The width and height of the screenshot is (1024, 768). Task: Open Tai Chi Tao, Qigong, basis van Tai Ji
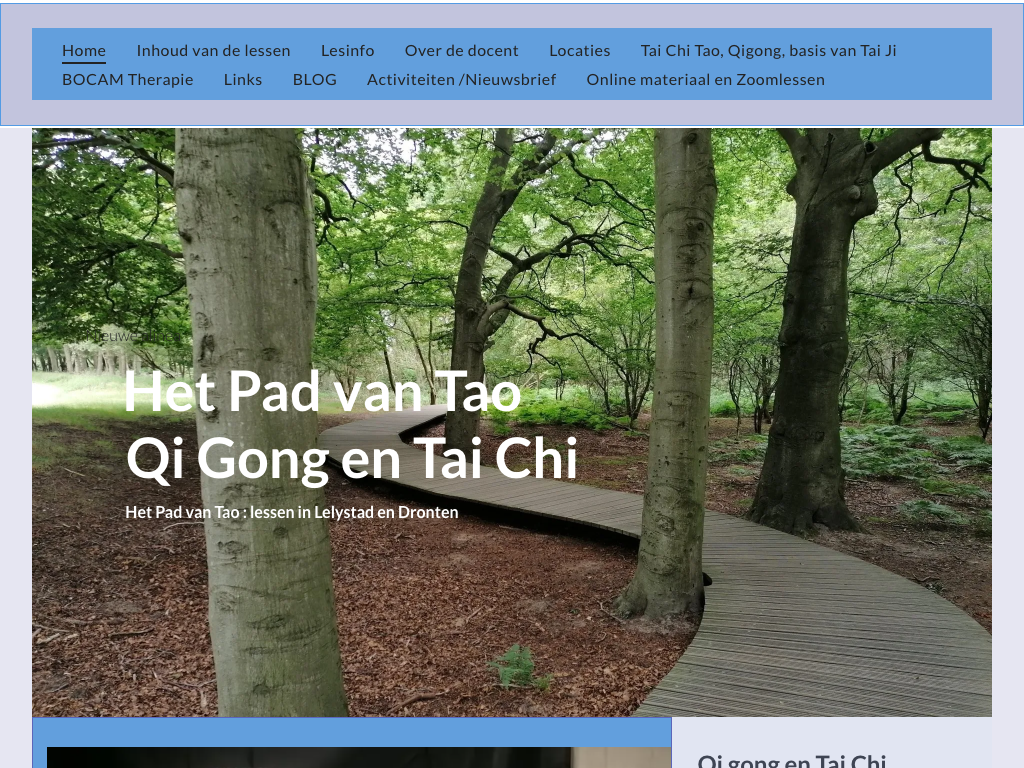[768, 50]
